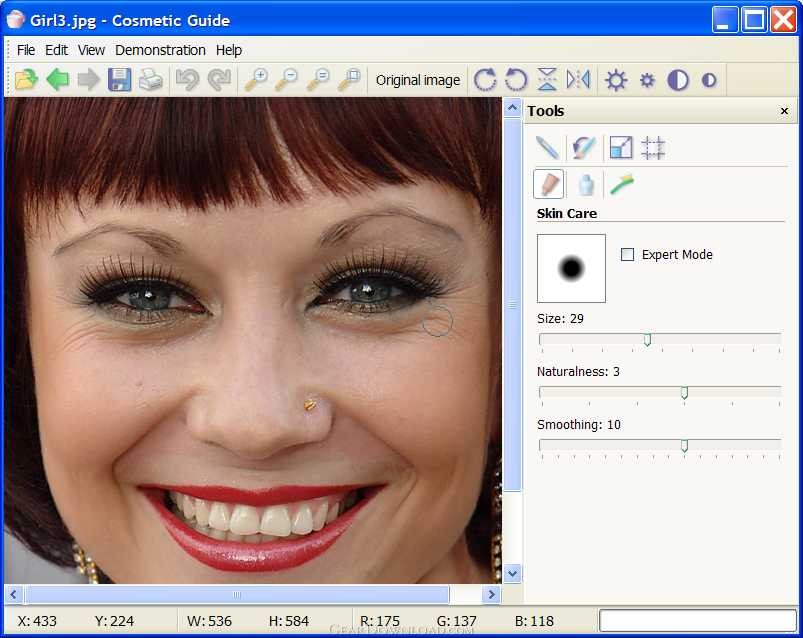Save the image with the floppy disk icon
This screenshot has height=638, width=803.
(119, 79)
